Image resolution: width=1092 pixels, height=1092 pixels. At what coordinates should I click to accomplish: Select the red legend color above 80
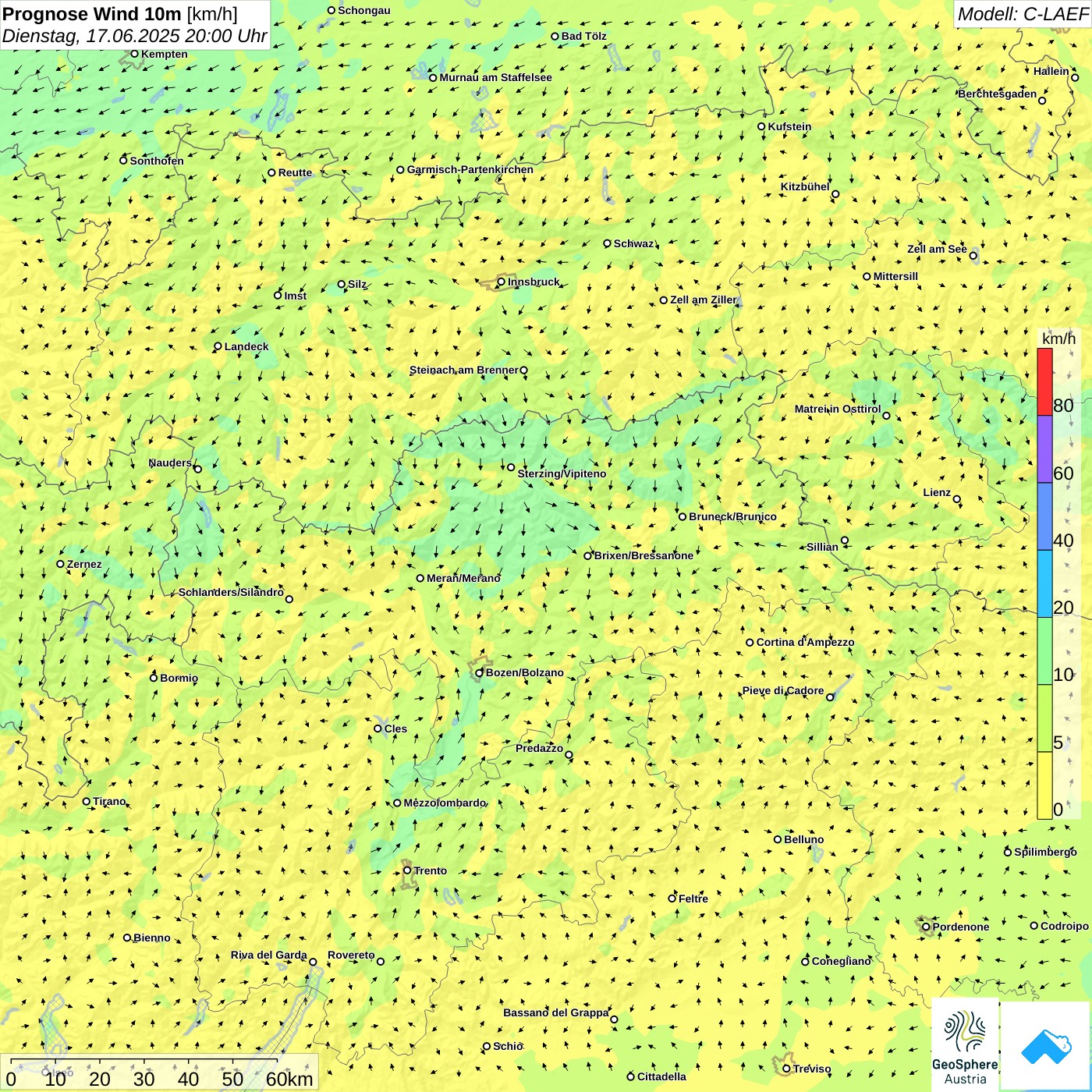coord(1044,381)
